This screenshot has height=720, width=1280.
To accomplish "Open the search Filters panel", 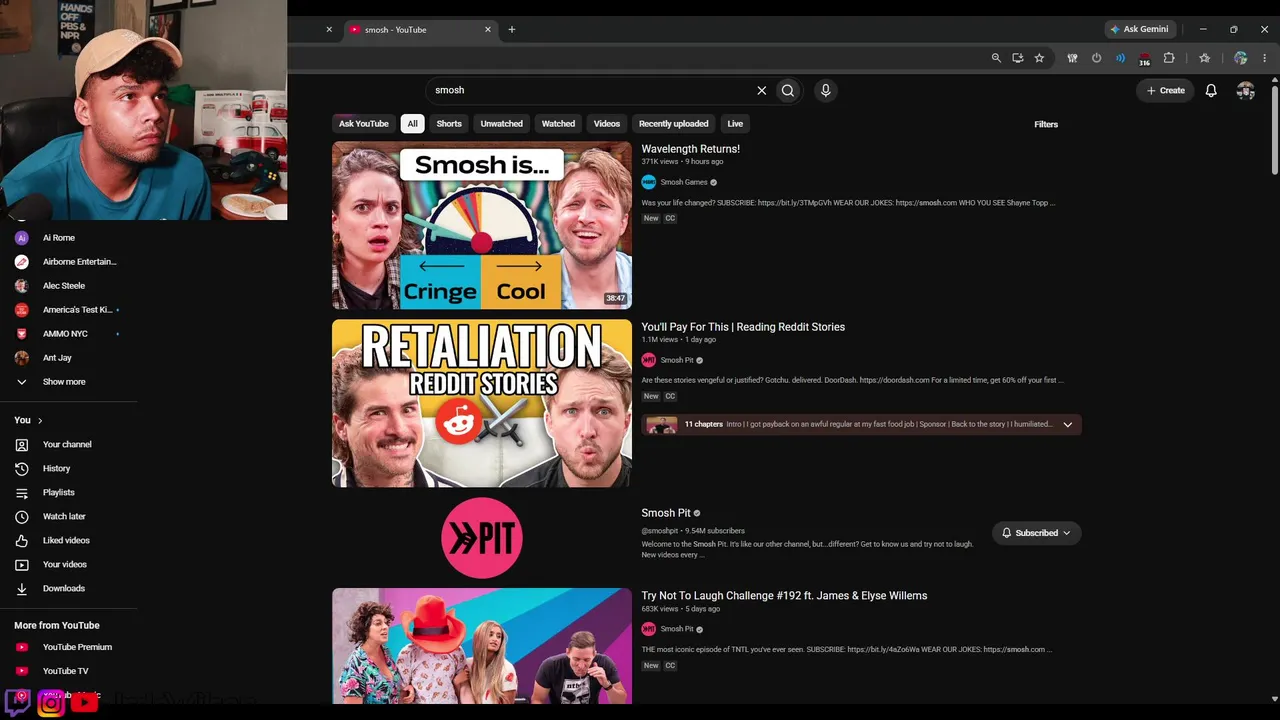I will [1046, 124].
